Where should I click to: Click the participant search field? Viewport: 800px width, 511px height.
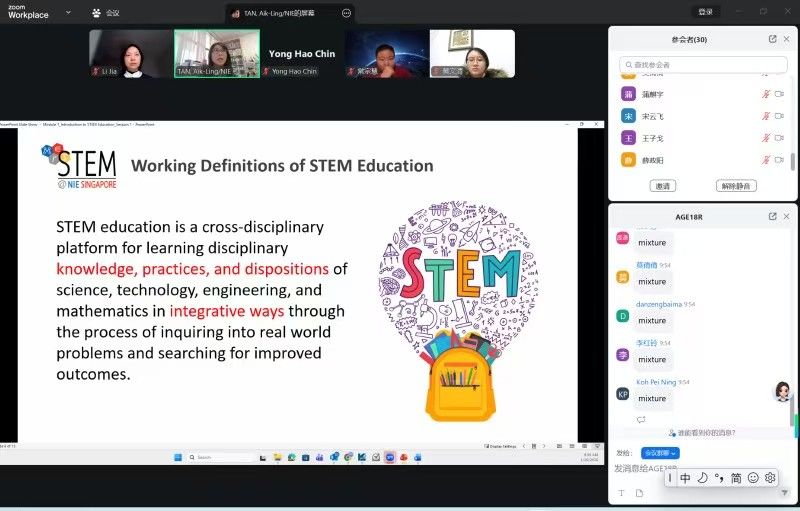coord(703,64)
